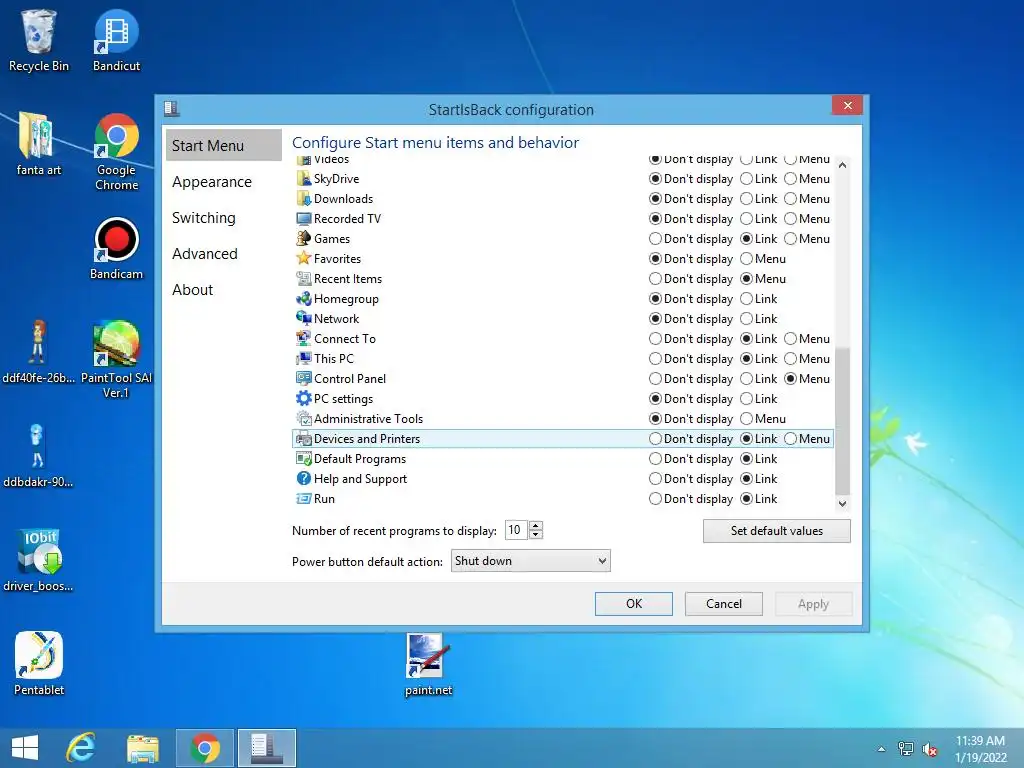
Task: Click the Favorites star icon
Action: (x=304, y=259)
